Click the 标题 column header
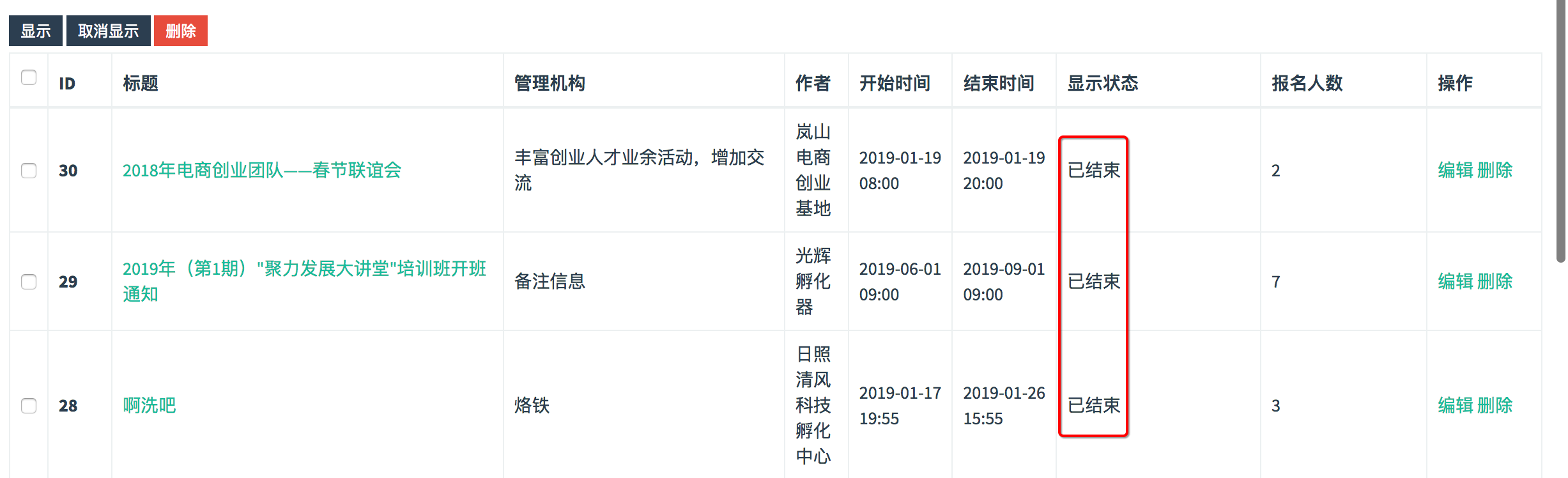1568x478 pixels. [x=142, y=83]
